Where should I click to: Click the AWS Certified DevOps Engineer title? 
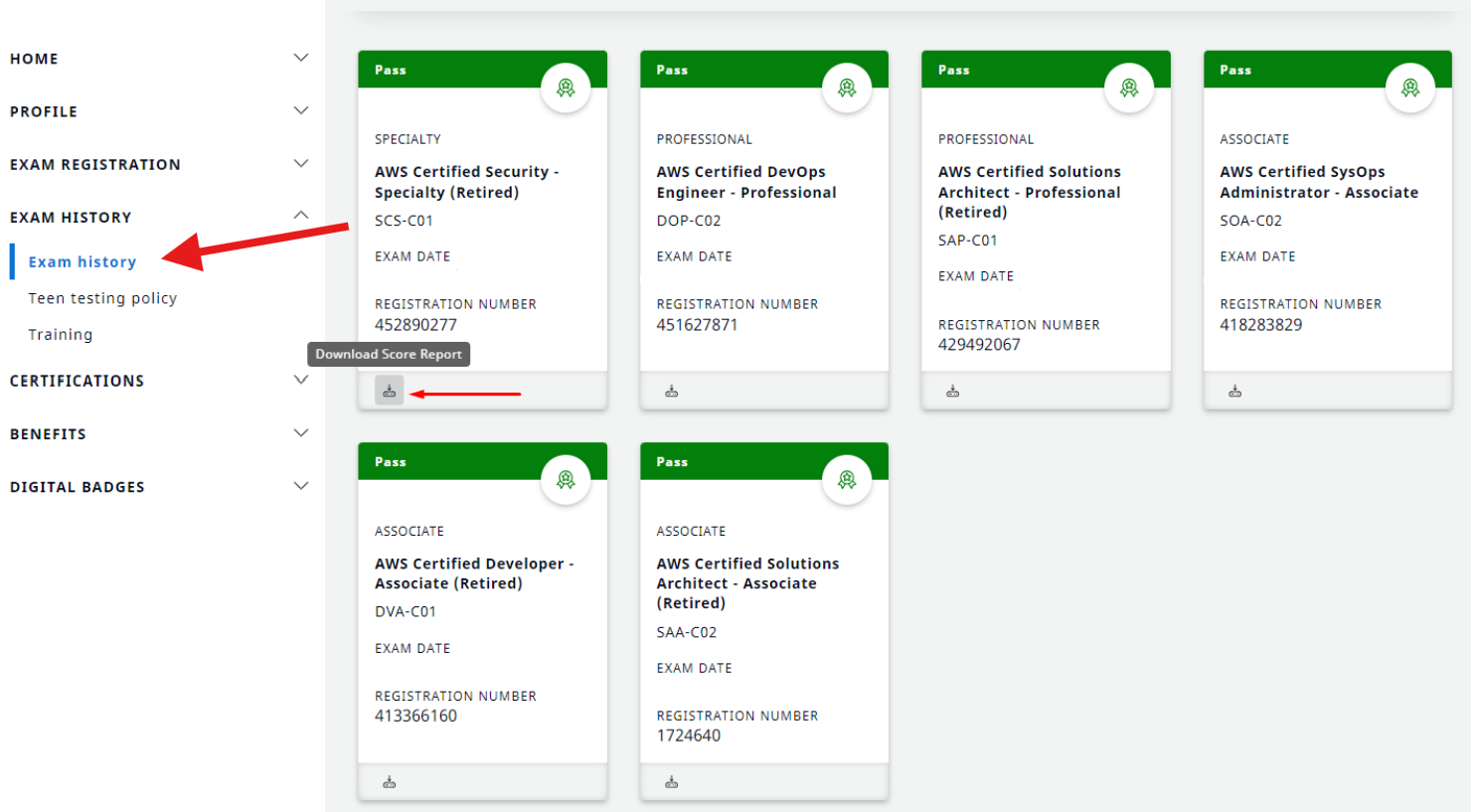point(746,182)
